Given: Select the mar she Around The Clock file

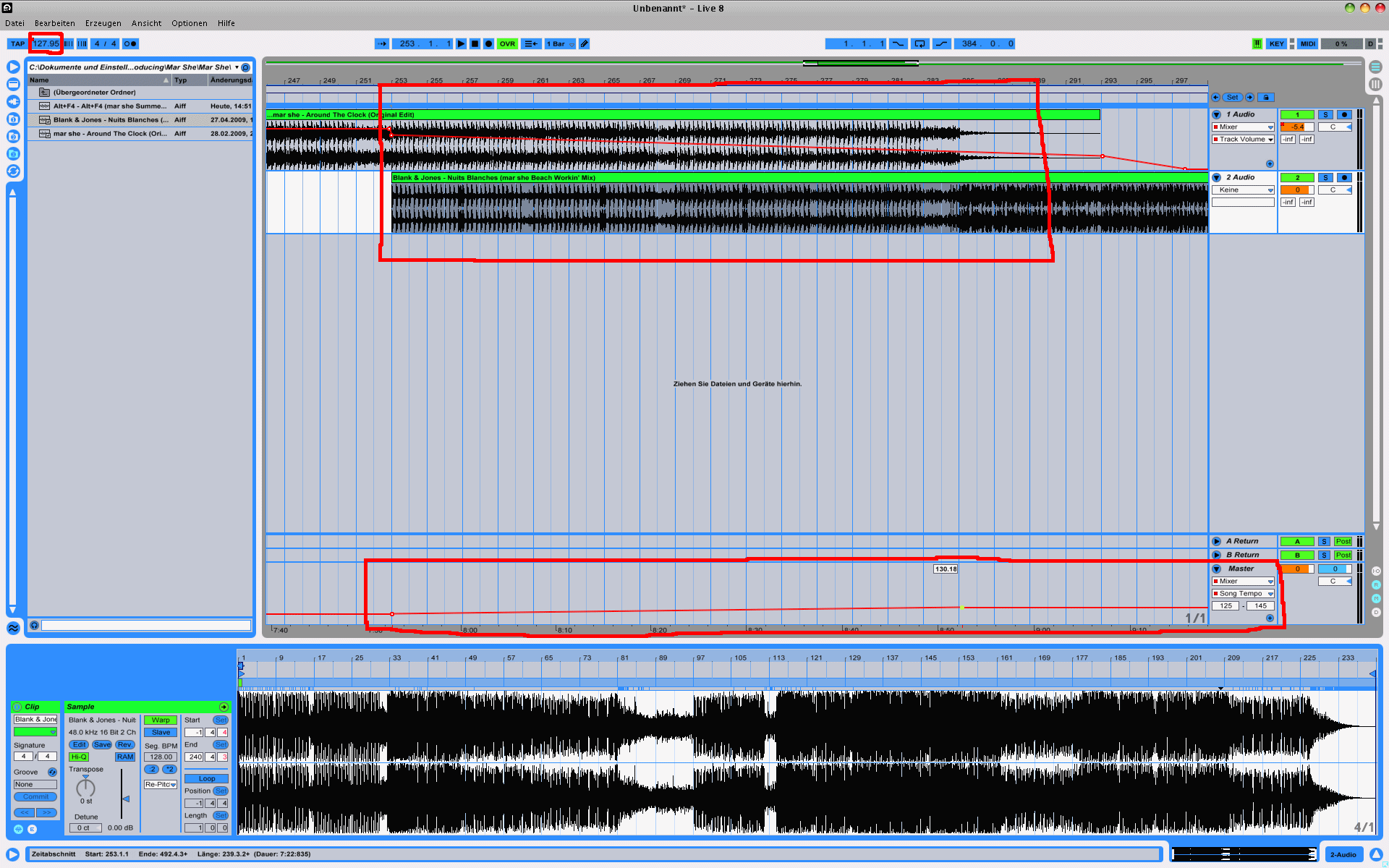Looking at the screenshot, I should 109,134.
